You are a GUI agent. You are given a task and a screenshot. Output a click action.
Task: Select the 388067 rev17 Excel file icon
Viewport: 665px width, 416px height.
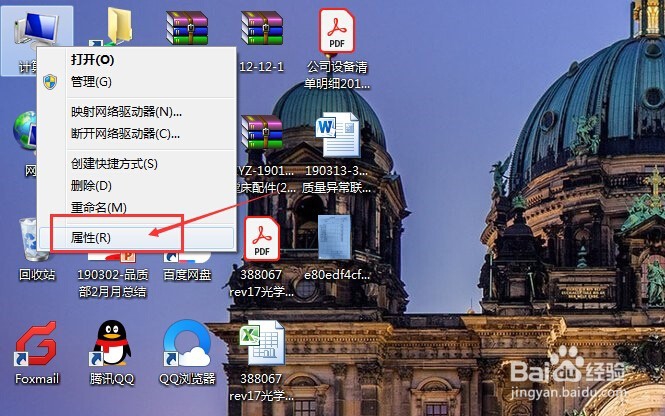coord(262,343)
